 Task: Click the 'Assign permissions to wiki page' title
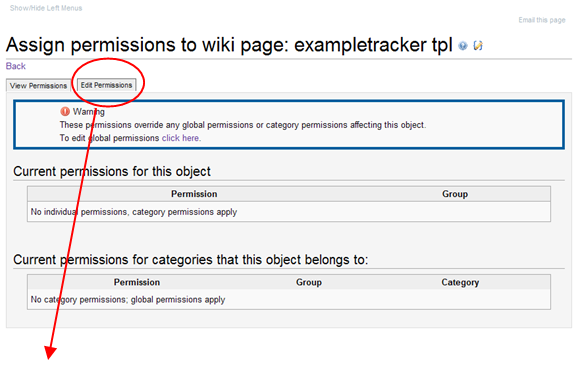point(229,45)
